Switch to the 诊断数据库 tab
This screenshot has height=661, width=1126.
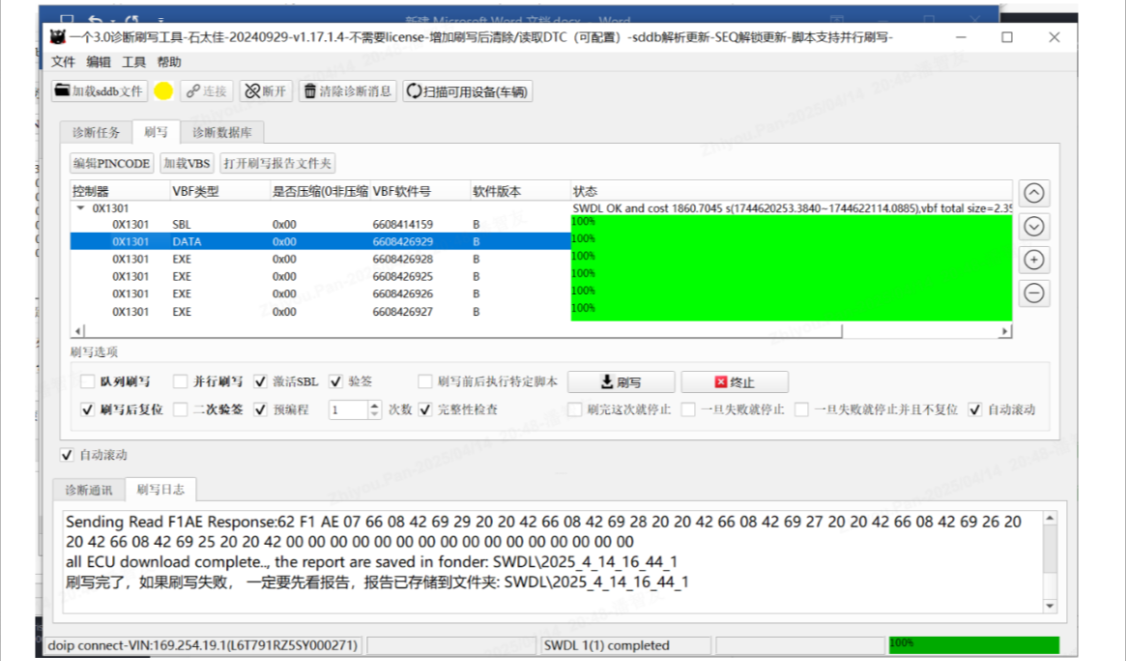[222, 132]
